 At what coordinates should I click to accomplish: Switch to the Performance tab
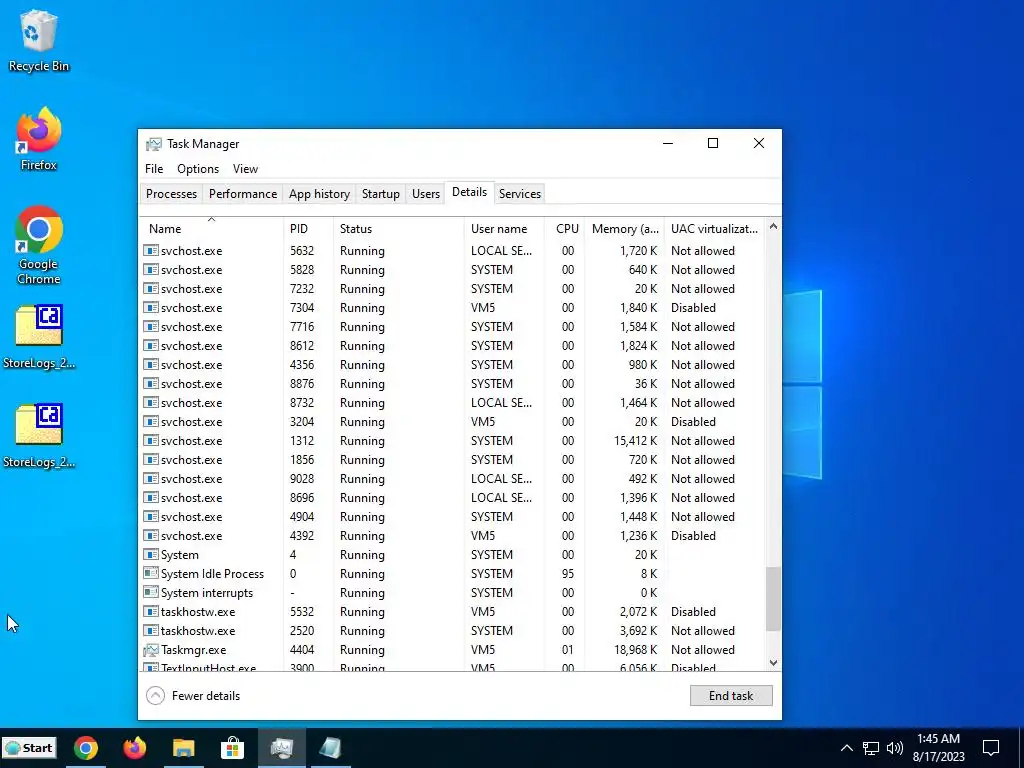coord(243,194)
